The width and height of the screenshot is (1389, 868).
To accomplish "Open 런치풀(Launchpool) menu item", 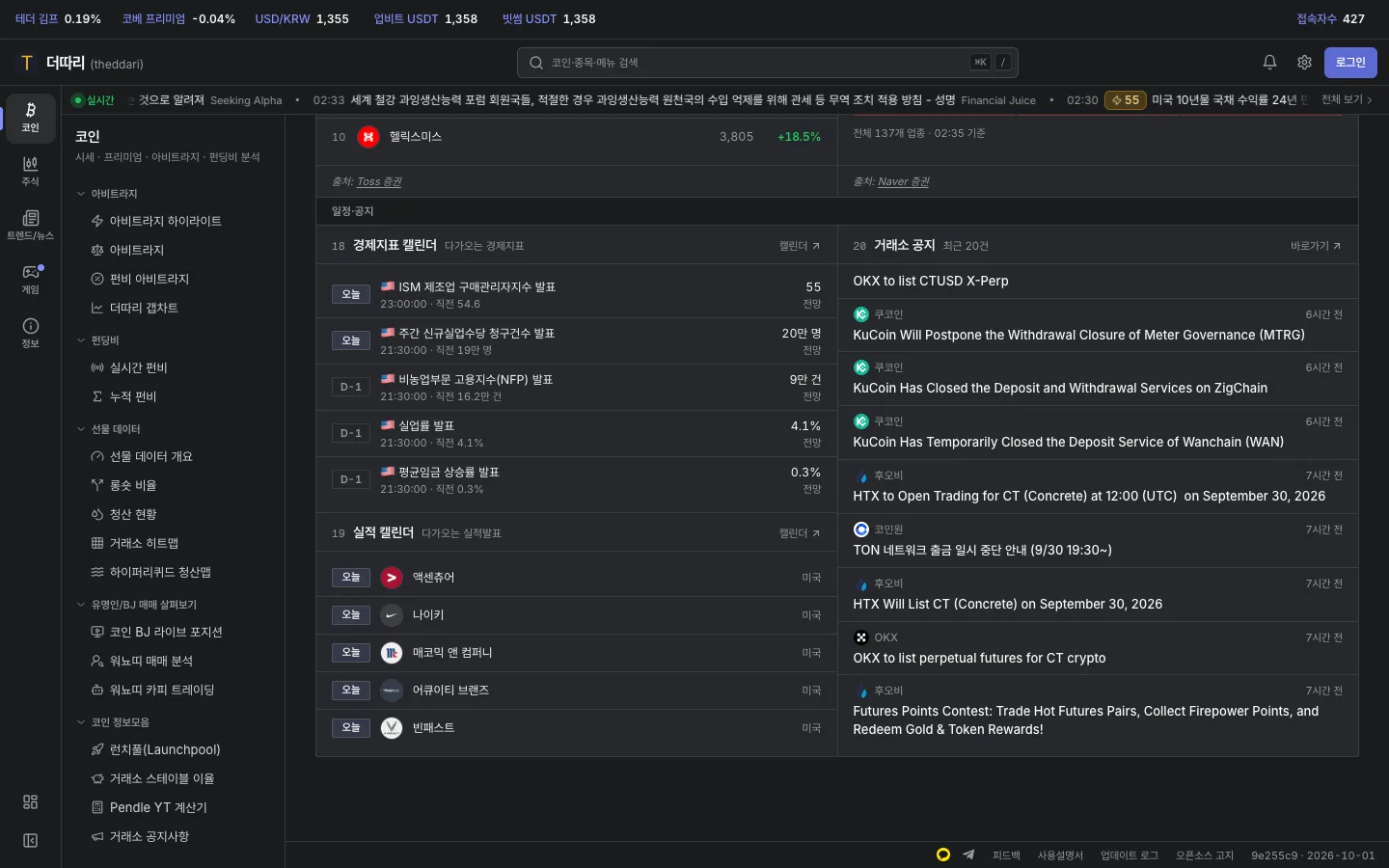I will coord(173,749).
